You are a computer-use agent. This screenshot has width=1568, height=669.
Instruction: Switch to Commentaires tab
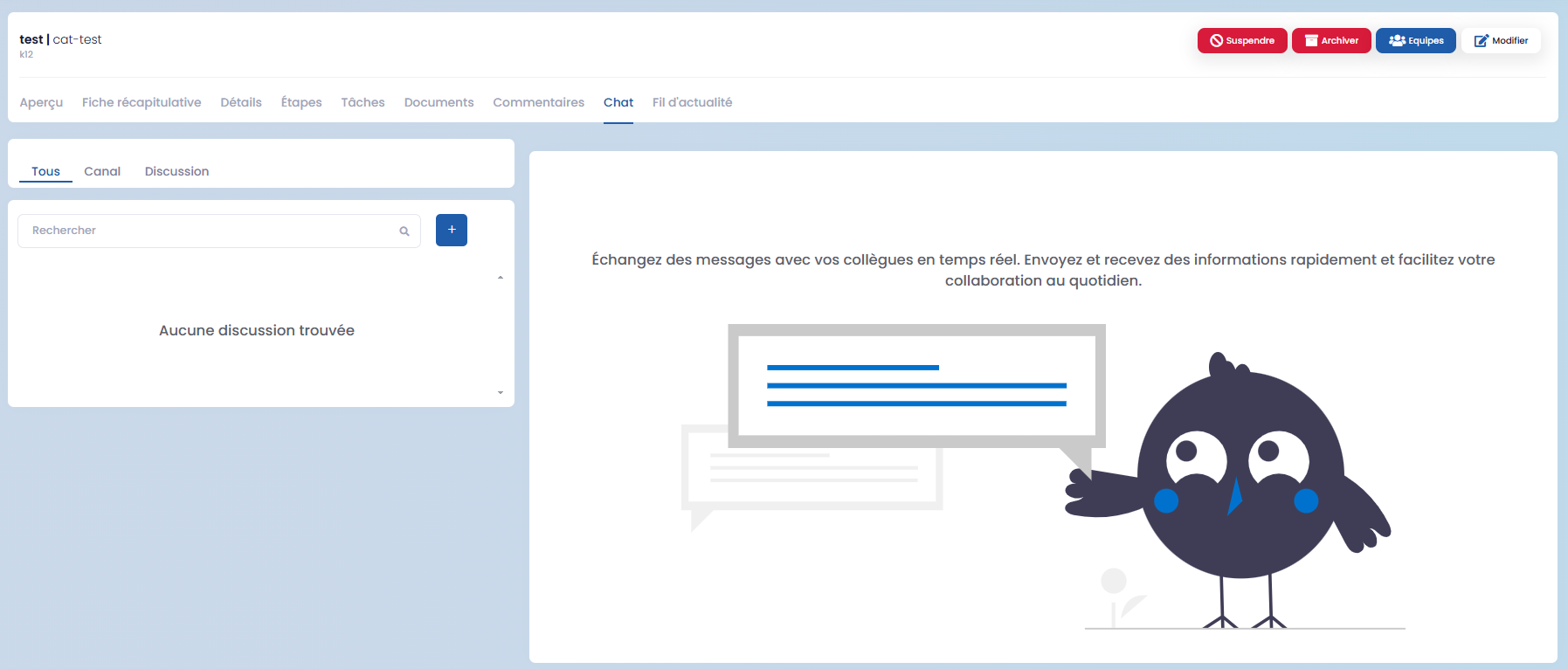[538, 102]
